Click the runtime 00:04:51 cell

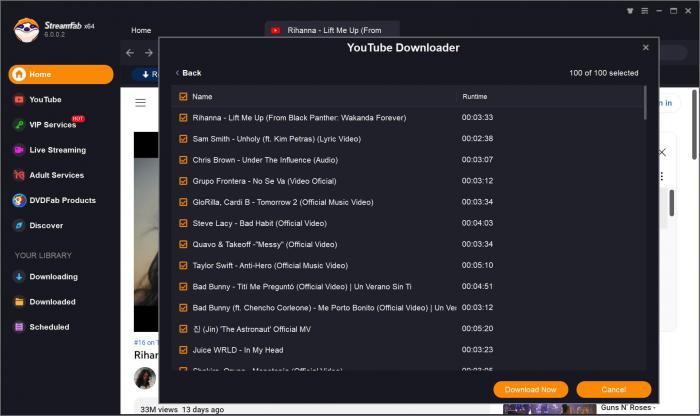pos(477,286)
